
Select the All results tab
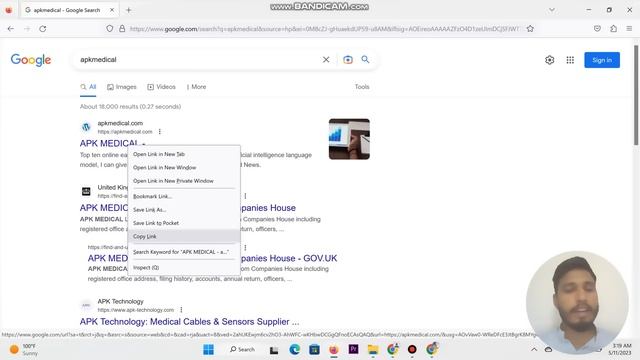click(x=88, y=87)
